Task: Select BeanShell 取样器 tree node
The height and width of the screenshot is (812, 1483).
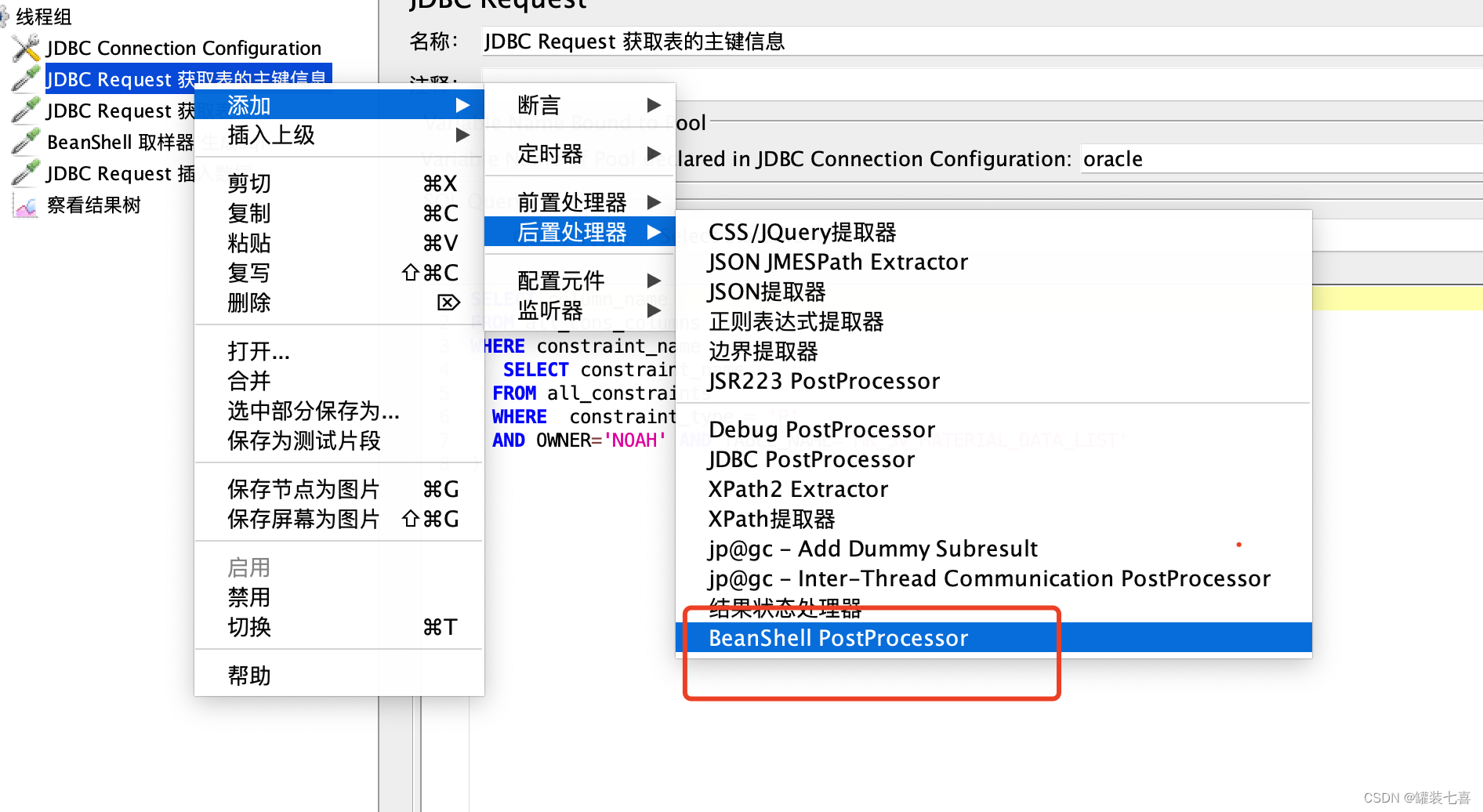Action: click(120, 142)
